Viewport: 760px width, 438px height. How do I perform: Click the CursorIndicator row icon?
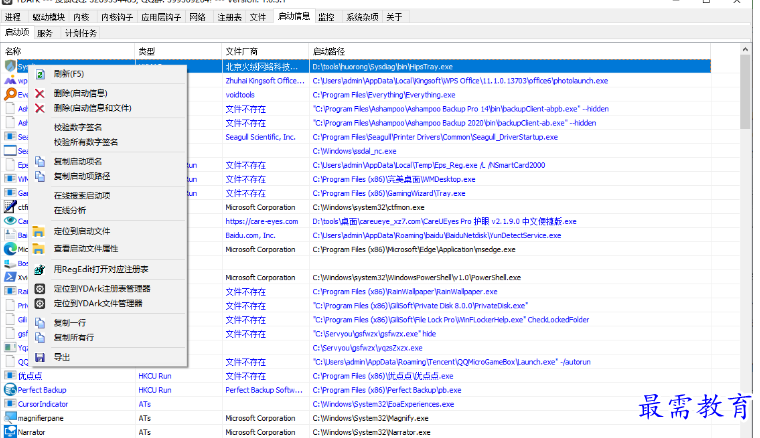(10, 404)
